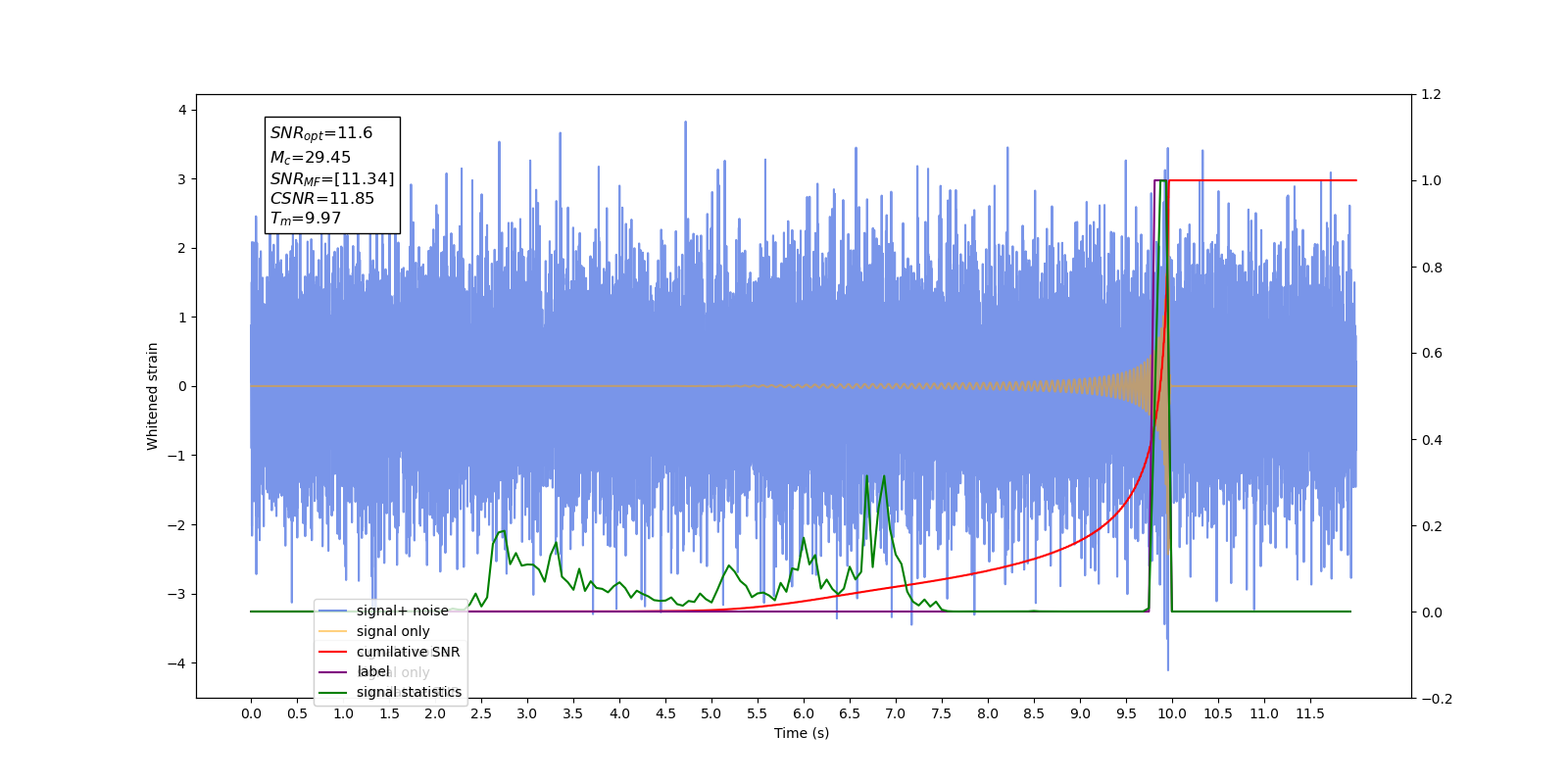Click the right axis tick label 0.6
The width and height of the screenshot is (1568, 784).
1432,354
